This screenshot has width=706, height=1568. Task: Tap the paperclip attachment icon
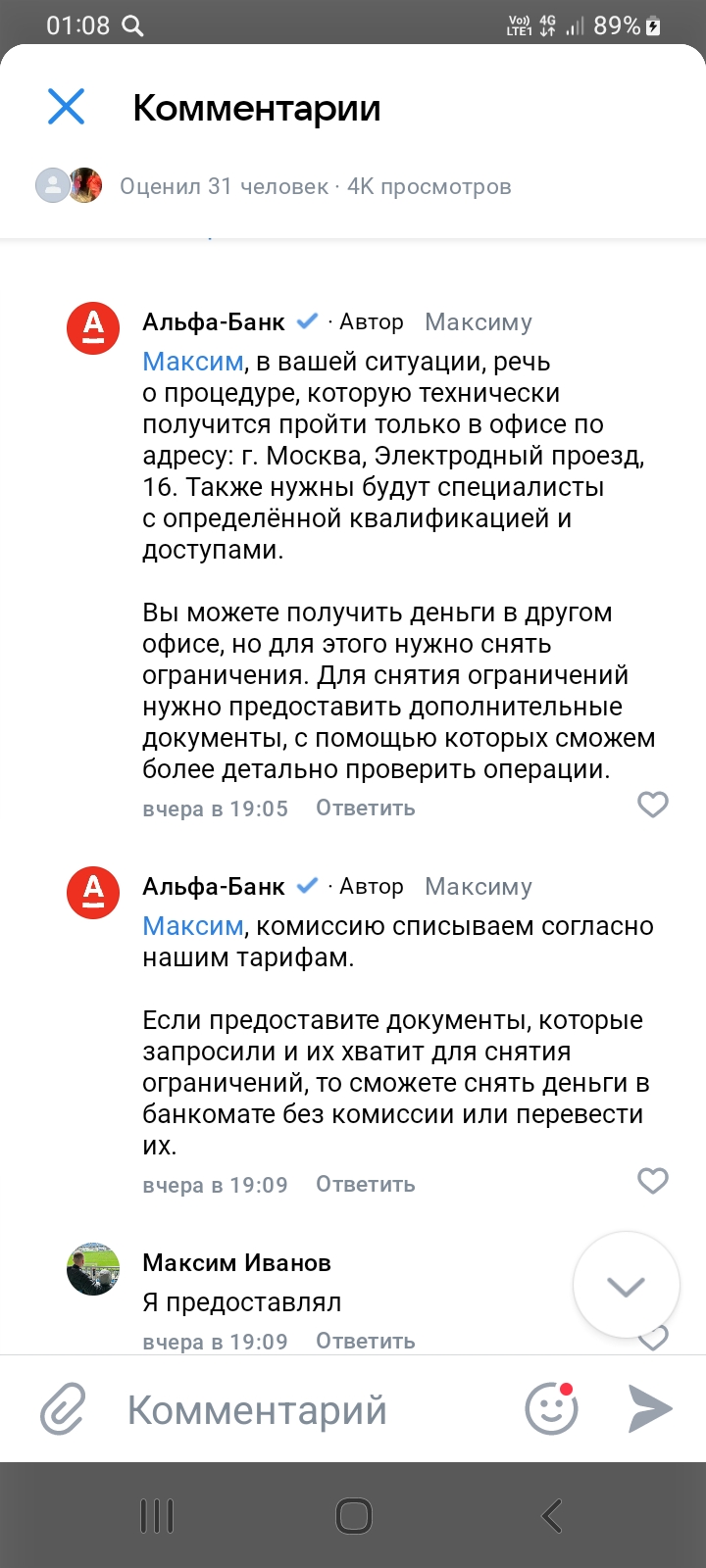coord(63,1410)
